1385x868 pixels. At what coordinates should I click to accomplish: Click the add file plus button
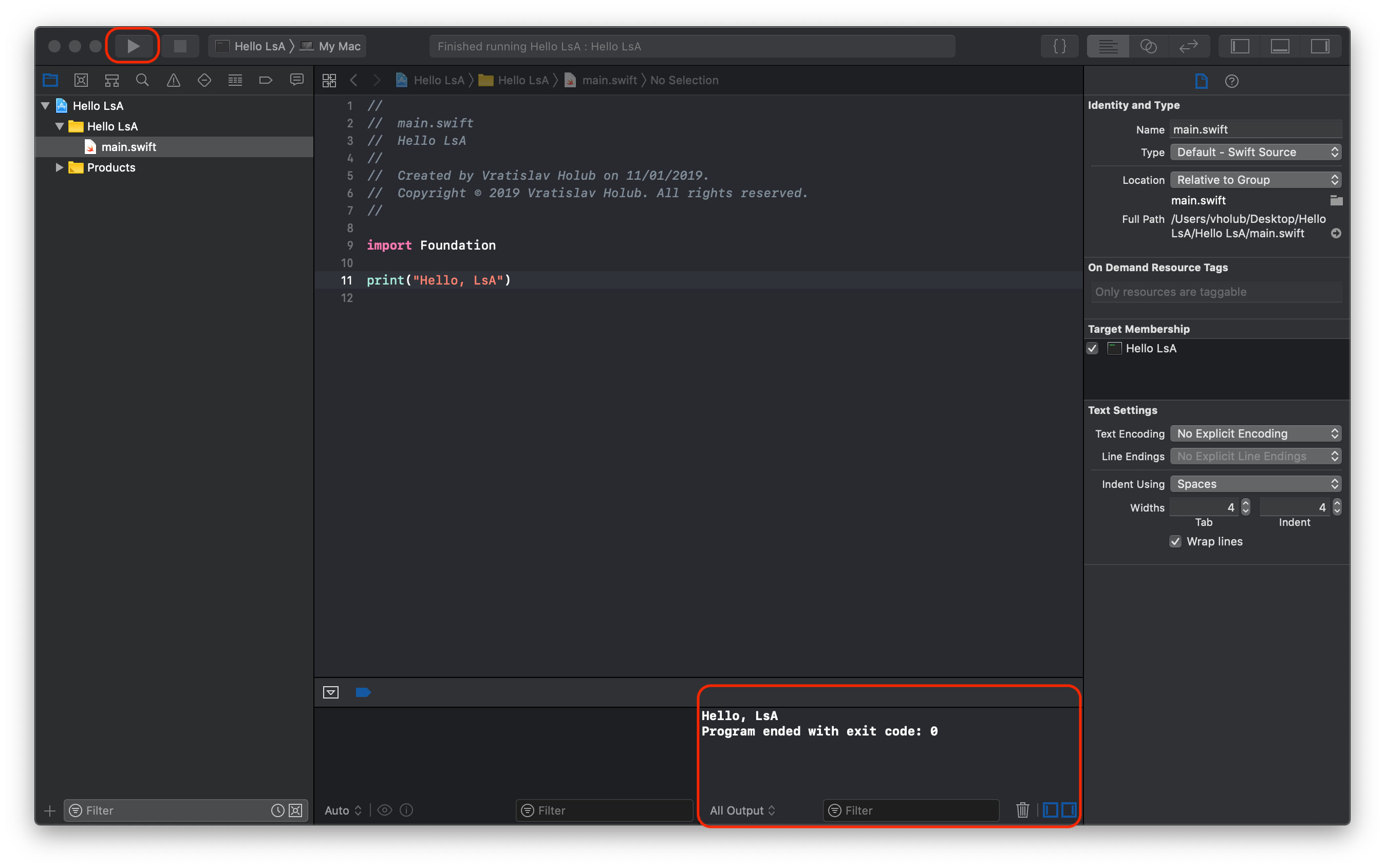(50, 810)
